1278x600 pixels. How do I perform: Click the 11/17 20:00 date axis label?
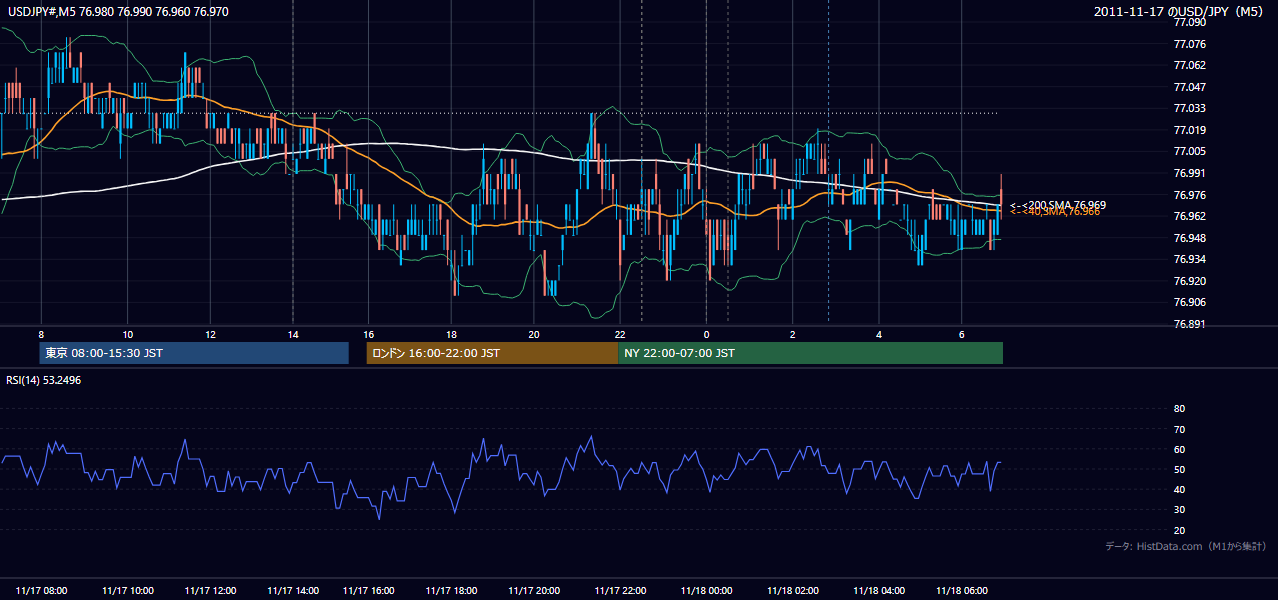[535, 591]
